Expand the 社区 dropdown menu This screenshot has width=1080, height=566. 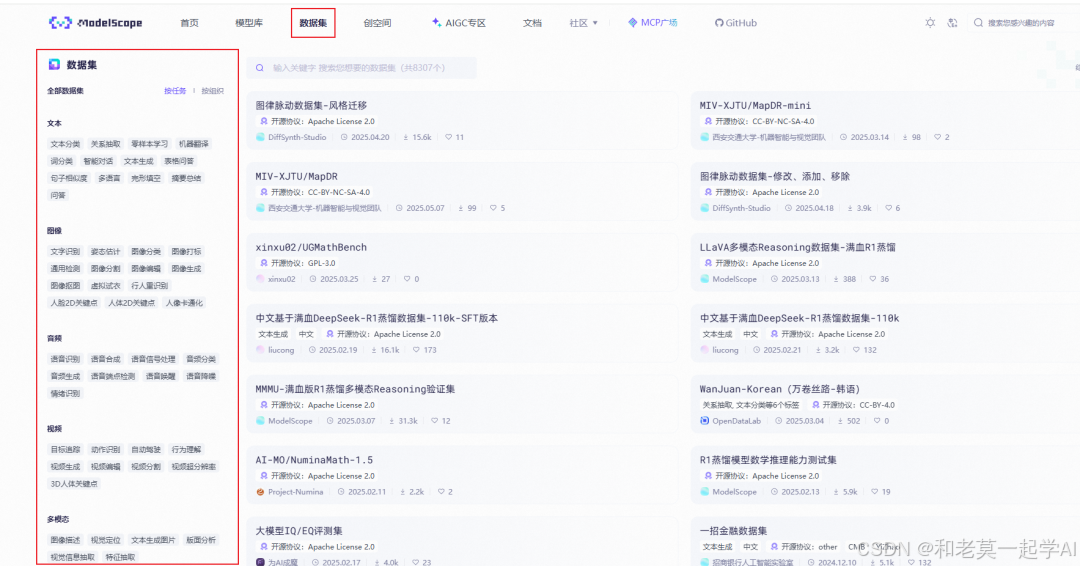[x=583, y=23]
